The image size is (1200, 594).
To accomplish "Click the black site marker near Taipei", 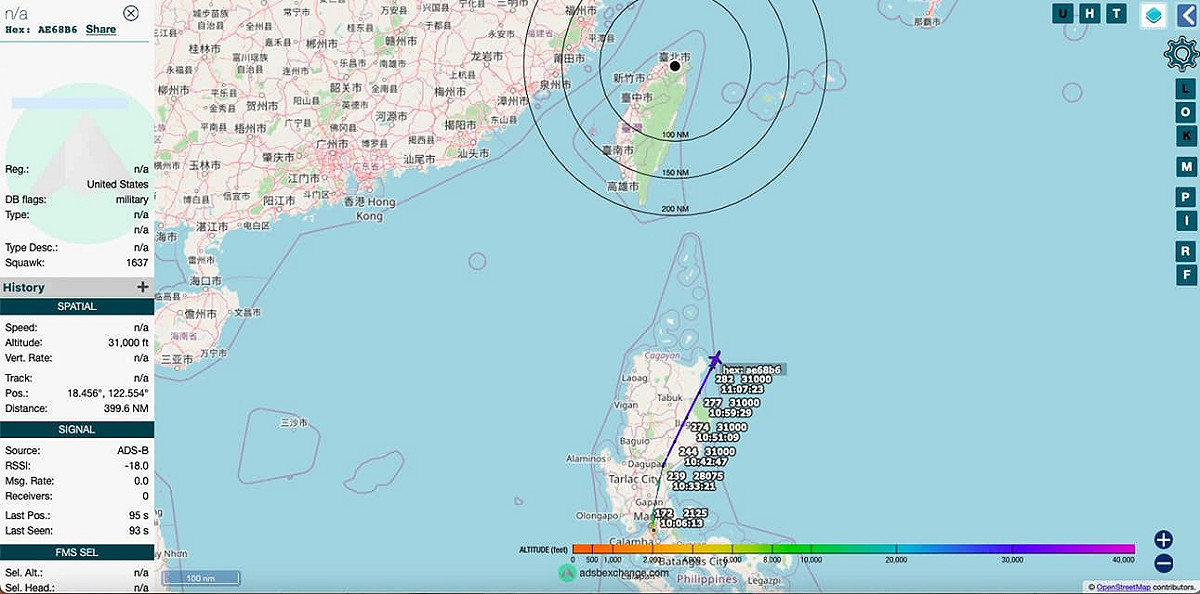I will tap(675, 66).
